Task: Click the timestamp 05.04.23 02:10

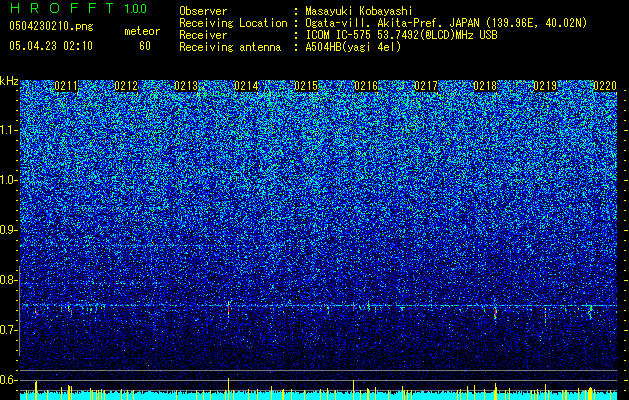Action: tap(51, 46)
